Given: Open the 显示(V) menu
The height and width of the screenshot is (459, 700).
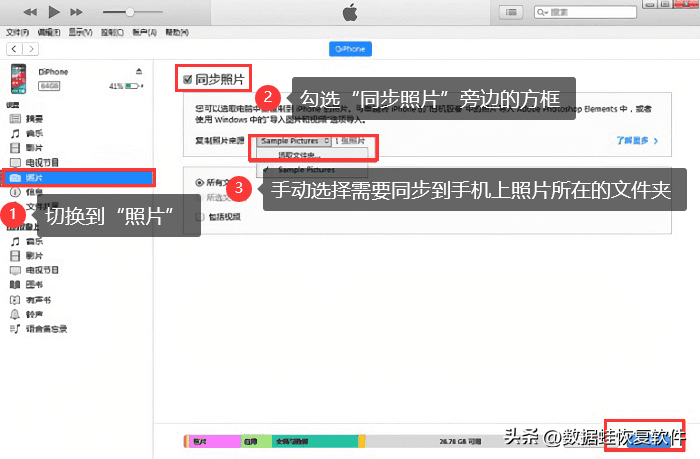Looking at the screenshot, I should pyautogui.click(x=80, y=33).
